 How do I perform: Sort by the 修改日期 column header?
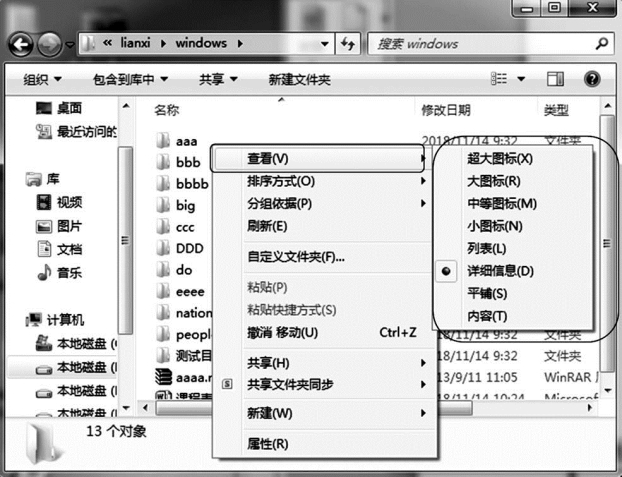coord(445,110)
